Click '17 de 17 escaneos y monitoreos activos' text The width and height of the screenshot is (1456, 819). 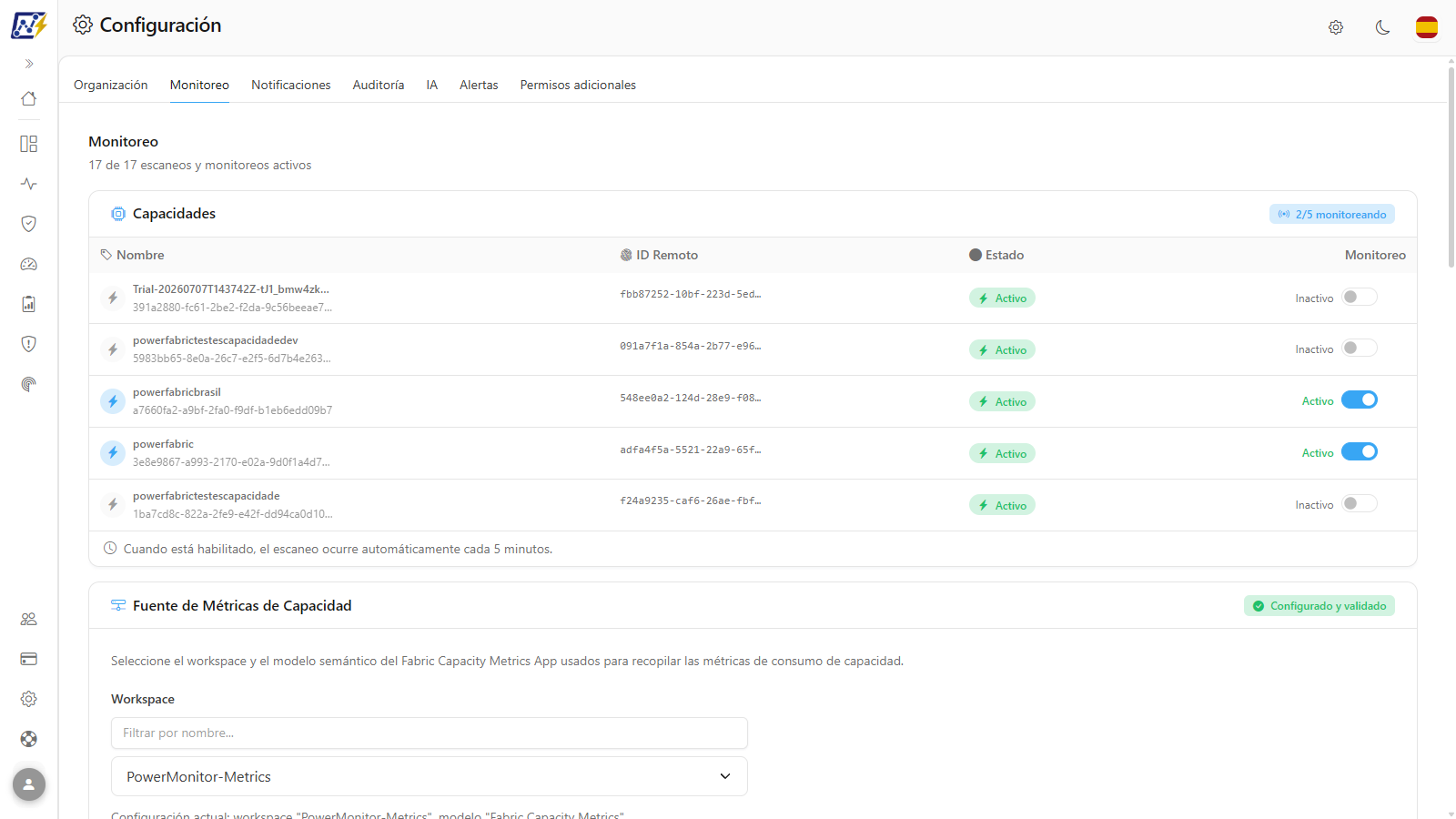(x=200, y=165)
